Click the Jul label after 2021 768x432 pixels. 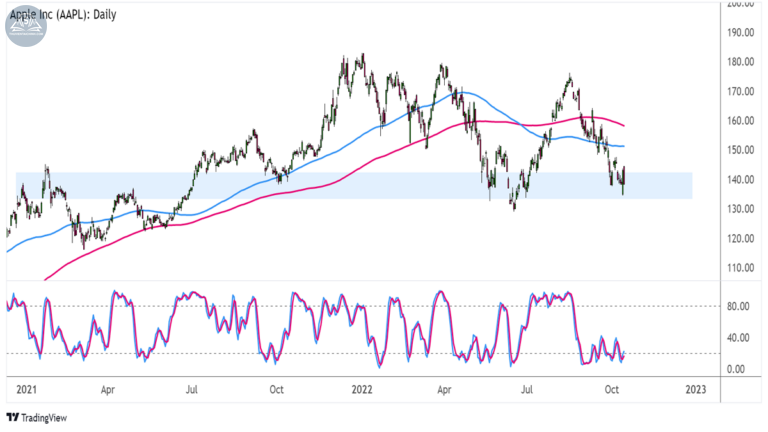[x=192, y=389]
